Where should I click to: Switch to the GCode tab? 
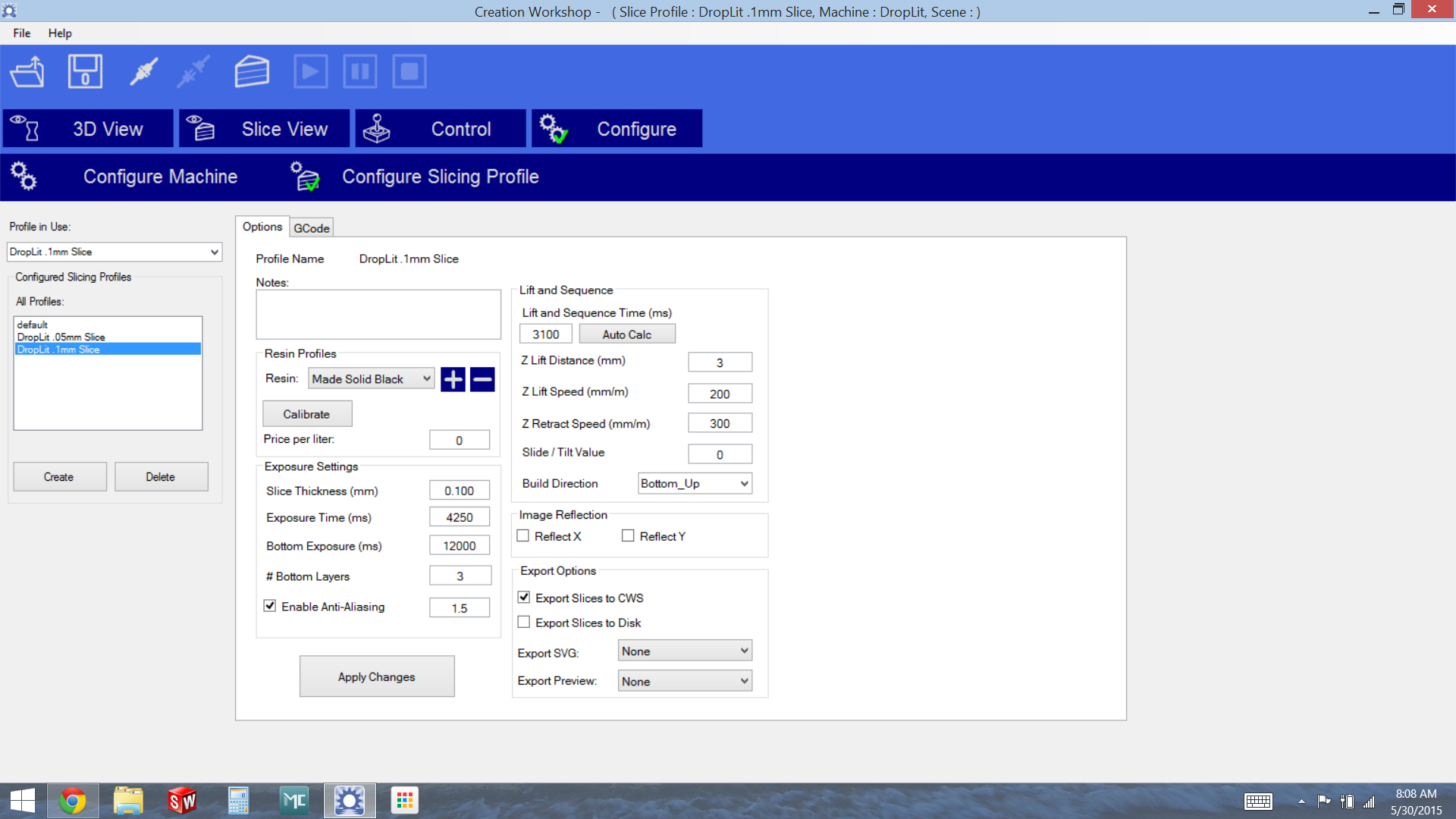coord(311,228)
